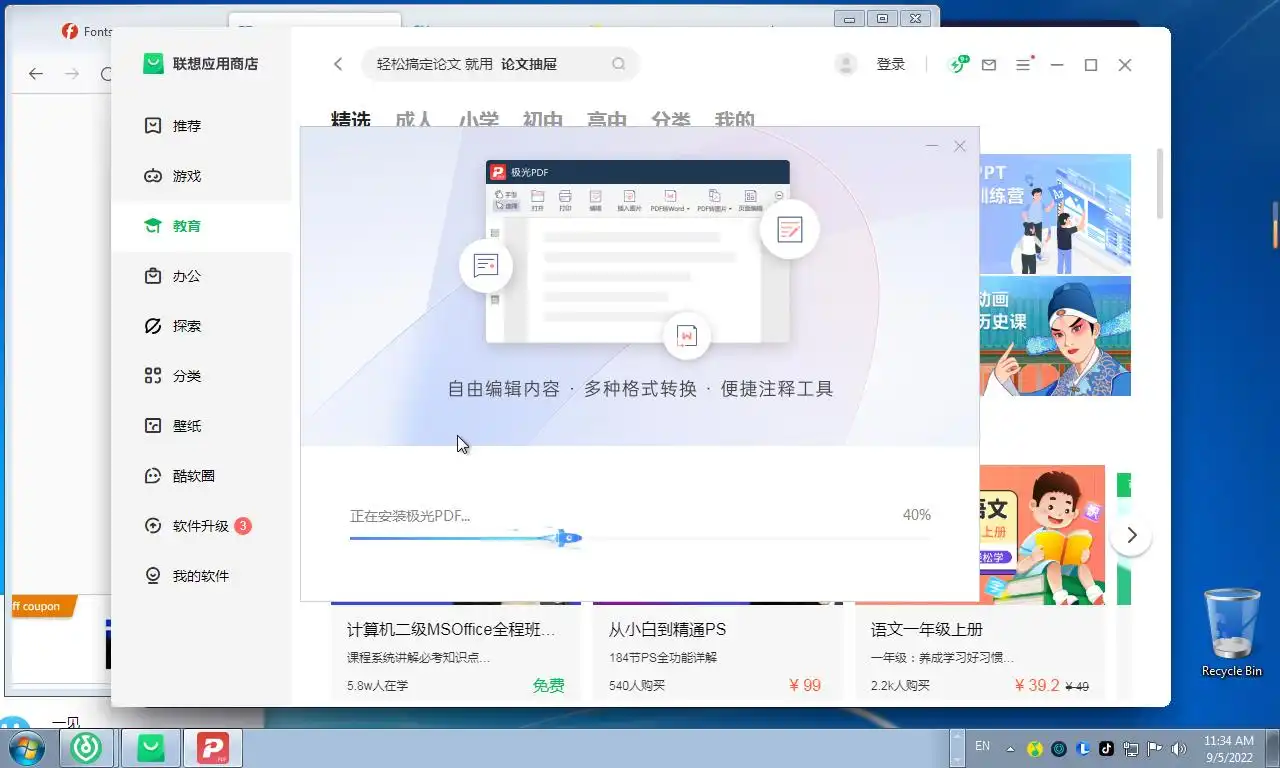Viewport: 1280px width, 768px height.
Task: Switch to the 极光PDF taskbar button
Action: (212, 748)
